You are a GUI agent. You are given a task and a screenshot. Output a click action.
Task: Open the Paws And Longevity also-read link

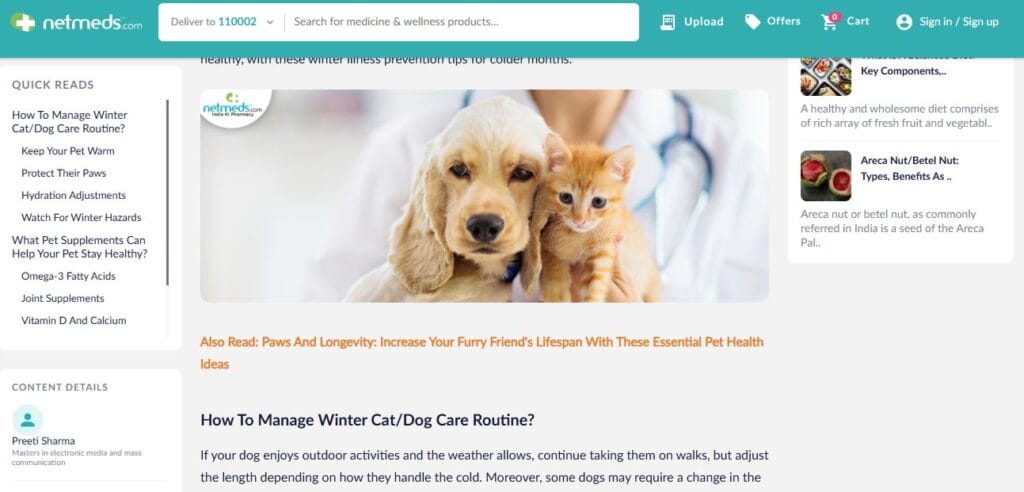pos(482,353)
